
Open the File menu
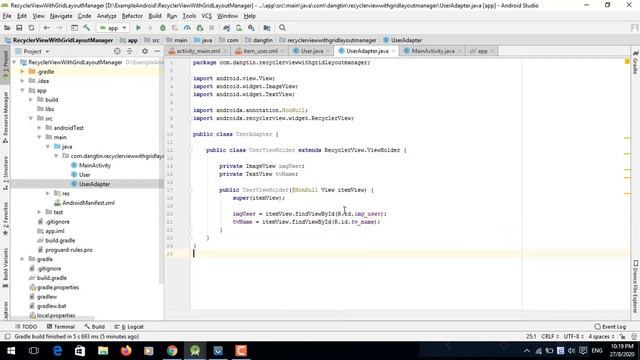[x=7, y=16]
